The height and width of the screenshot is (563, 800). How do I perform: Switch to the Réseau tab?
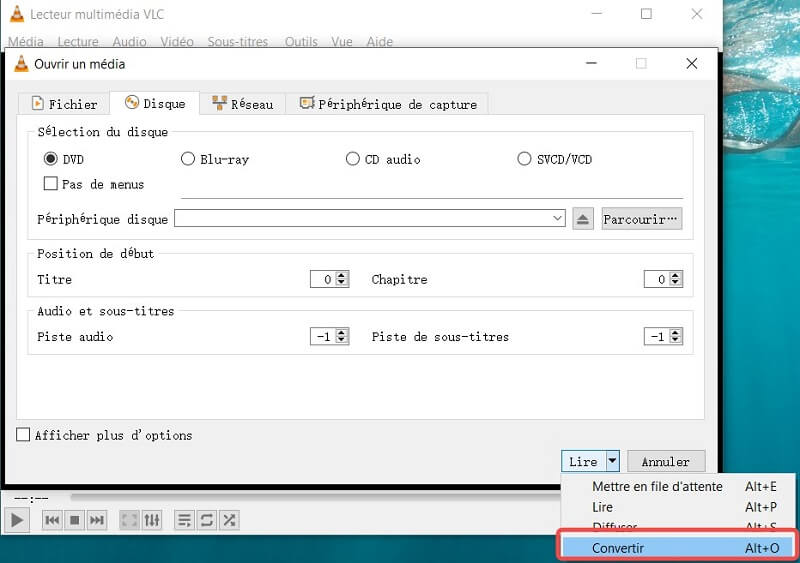coord(242,104)
